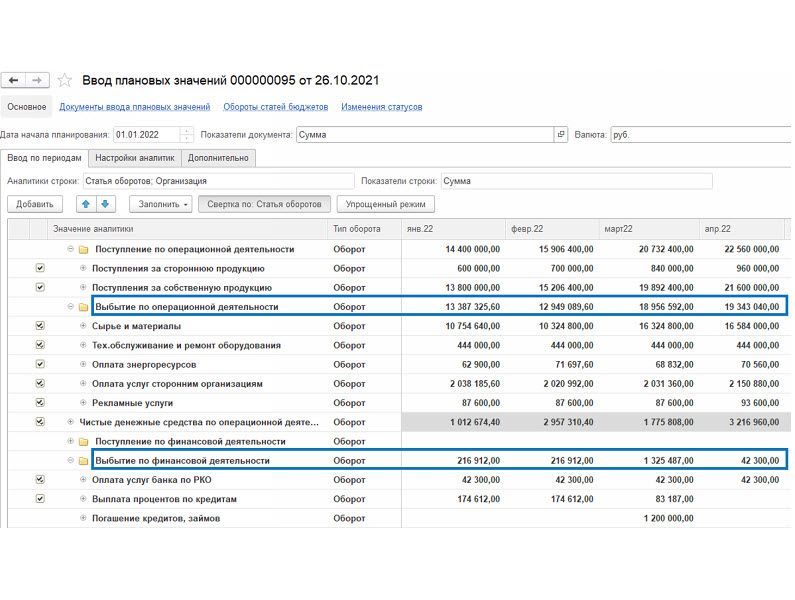The height and width of the screenshot is (600, 795).
Task: Open Изменения статусов link
Action: [382, 107]
